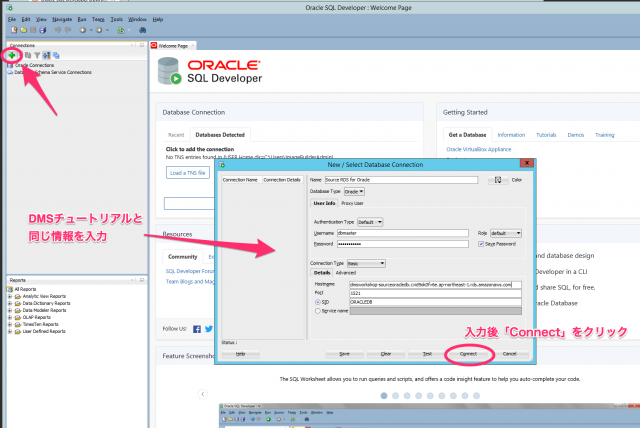The image size is (640, 428).
Task: Click the dialog's Help button
Action: (x=240, y=354)
